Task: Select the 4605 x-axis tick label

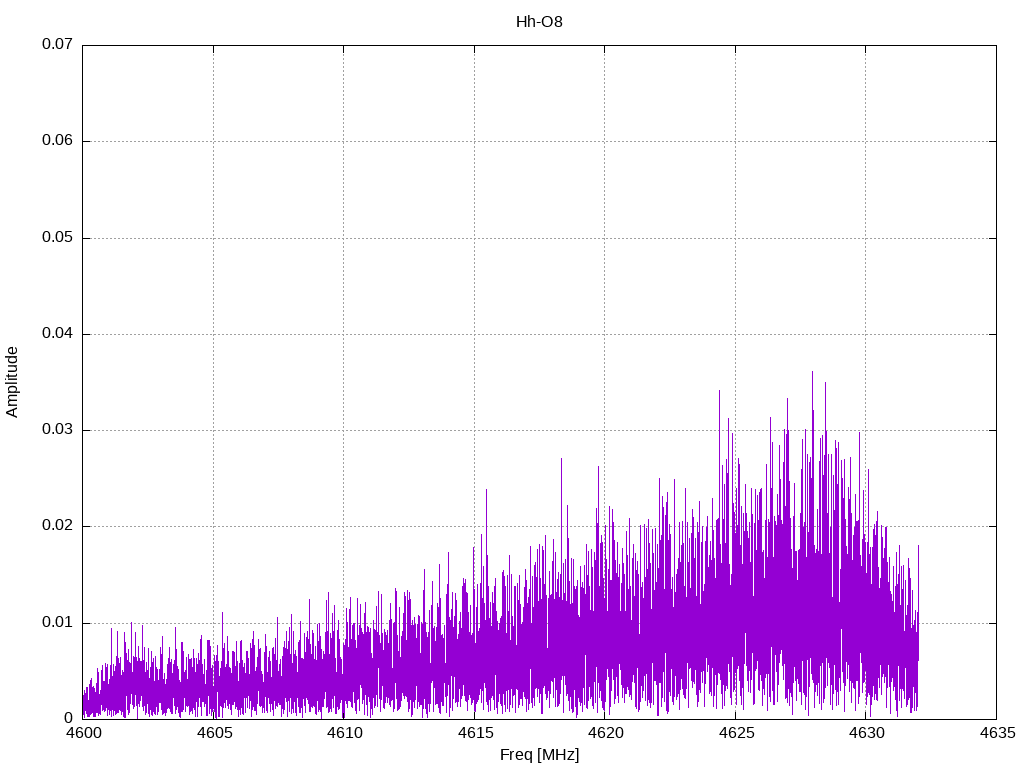Action: pyautogui.click(x=213, y=734)
